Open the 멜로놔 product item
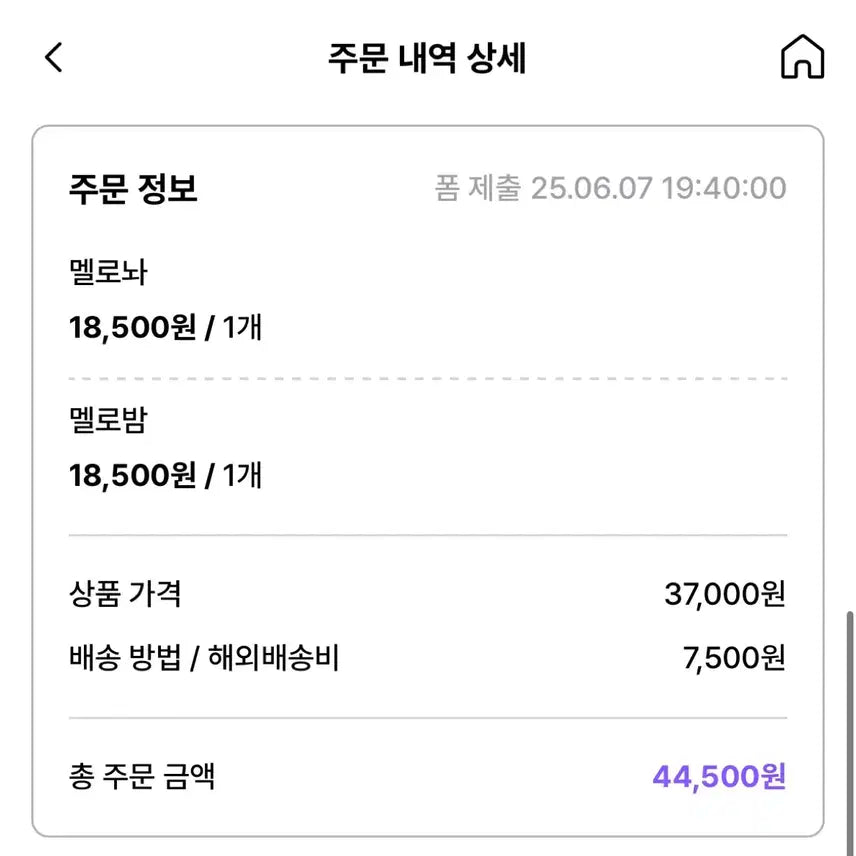The image size is (856, 856). click(108, 272)
